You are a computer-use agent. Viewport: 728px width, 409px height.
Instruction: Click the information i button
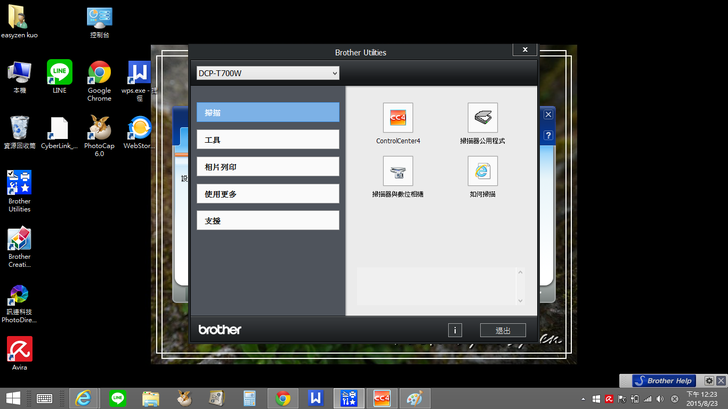pyautogui.click(x=455, y=330)
